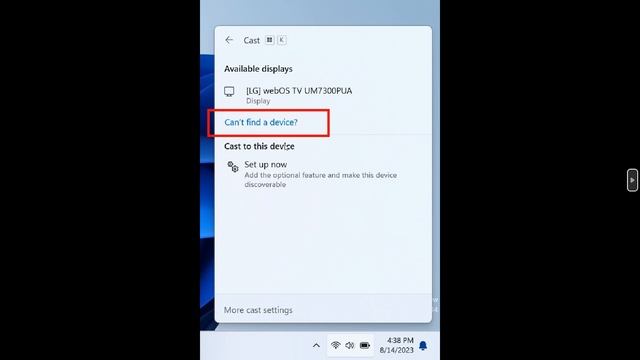The width and height of the screenshot is (640, 360).
Task: Click the play arrow tab at right edge
Action: [x=632, y=180]
